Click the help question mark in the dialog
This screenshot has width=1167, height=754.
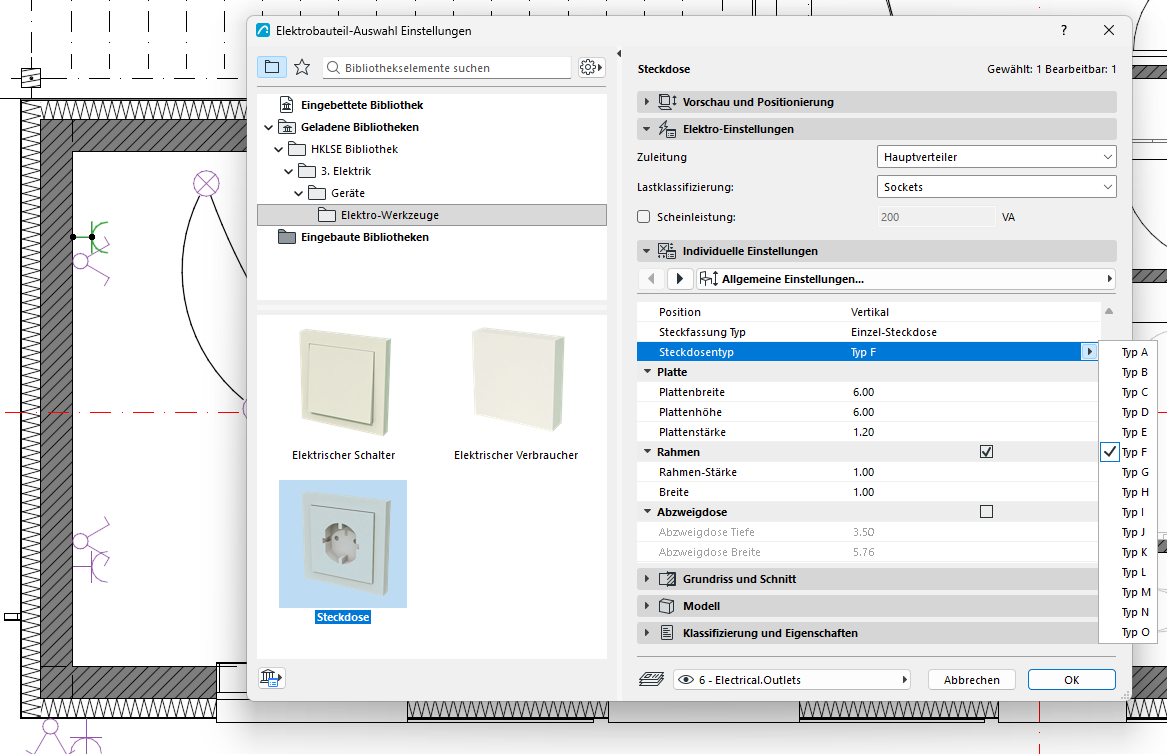click(1064, 31)
